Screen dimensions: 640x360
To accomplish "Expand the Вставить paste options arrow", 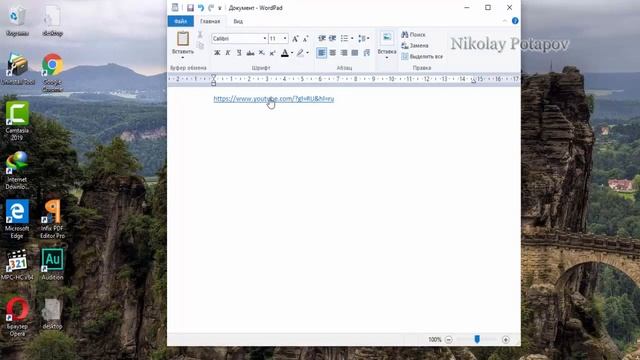I will pyautogui.click(x=182, y=58).
